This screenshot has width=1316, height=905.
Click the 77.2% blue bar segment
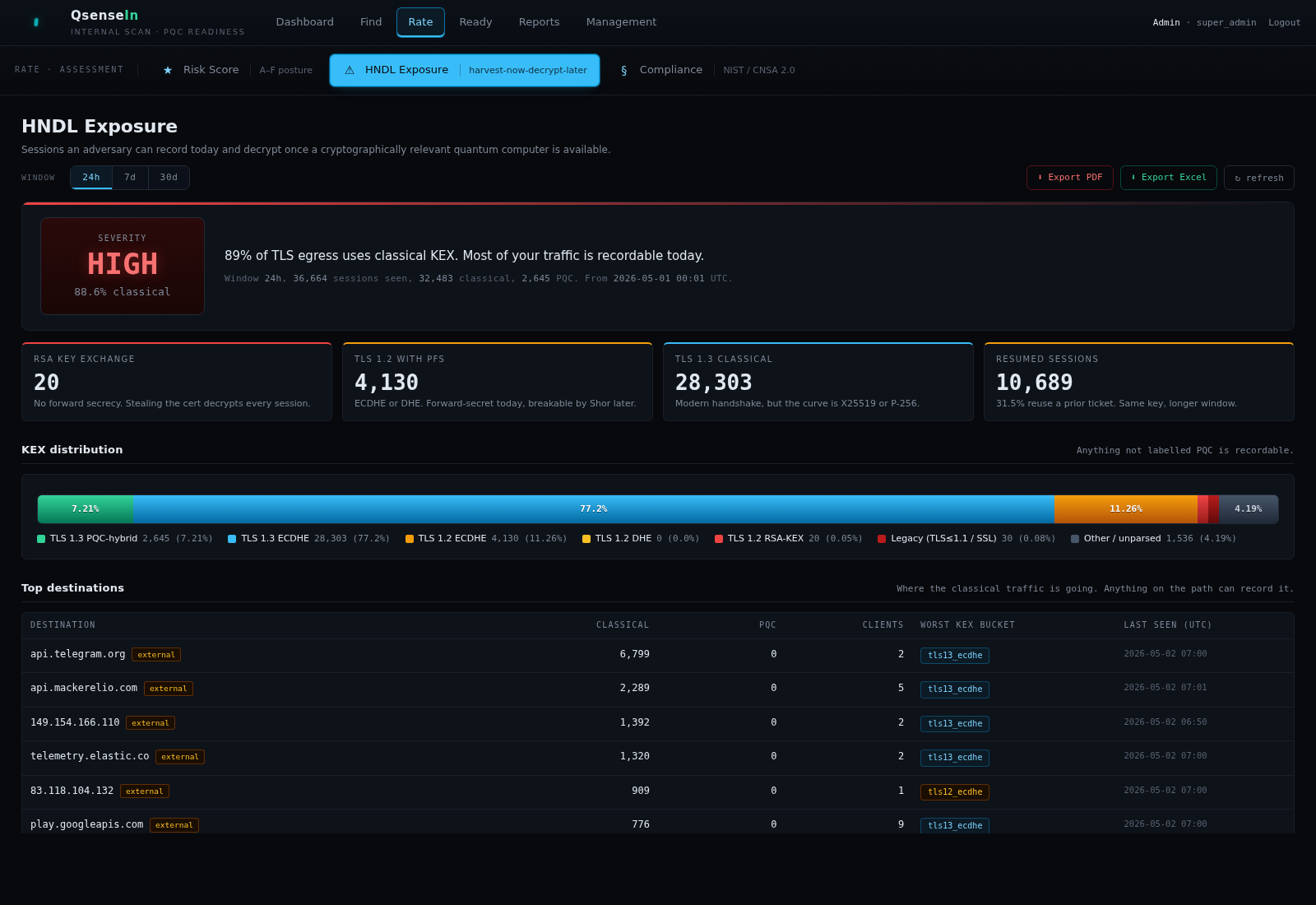point(593,509)
